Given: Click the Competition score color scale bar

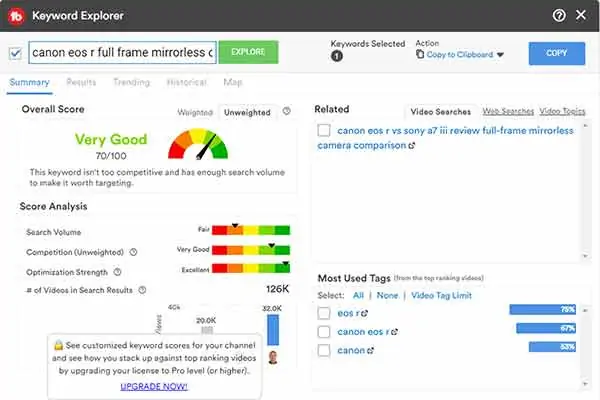Looking at the screenshot, I should tap(251, 250).
